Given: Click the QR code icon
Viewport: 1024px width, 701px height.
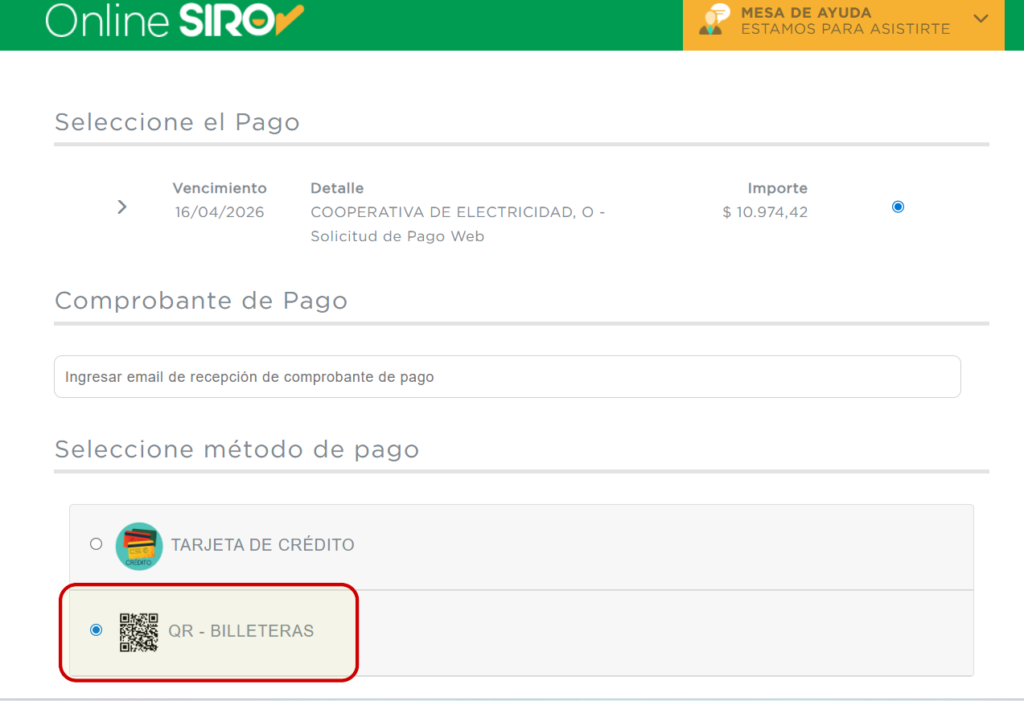Looking at the screenshot, I should pyautogui.click(x=139, y=632).
